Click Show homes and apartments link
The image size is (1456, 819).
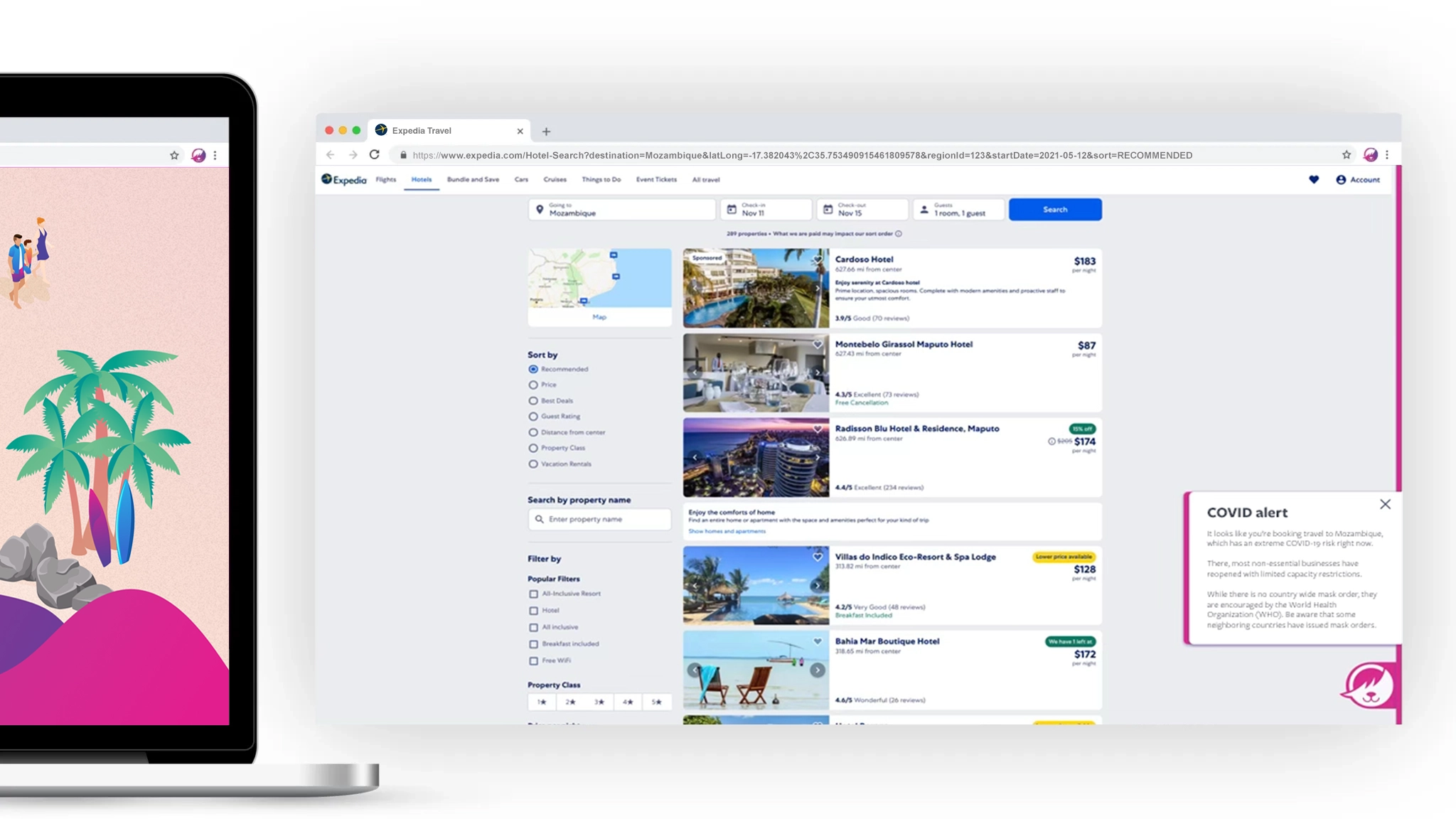pos(727,532)
